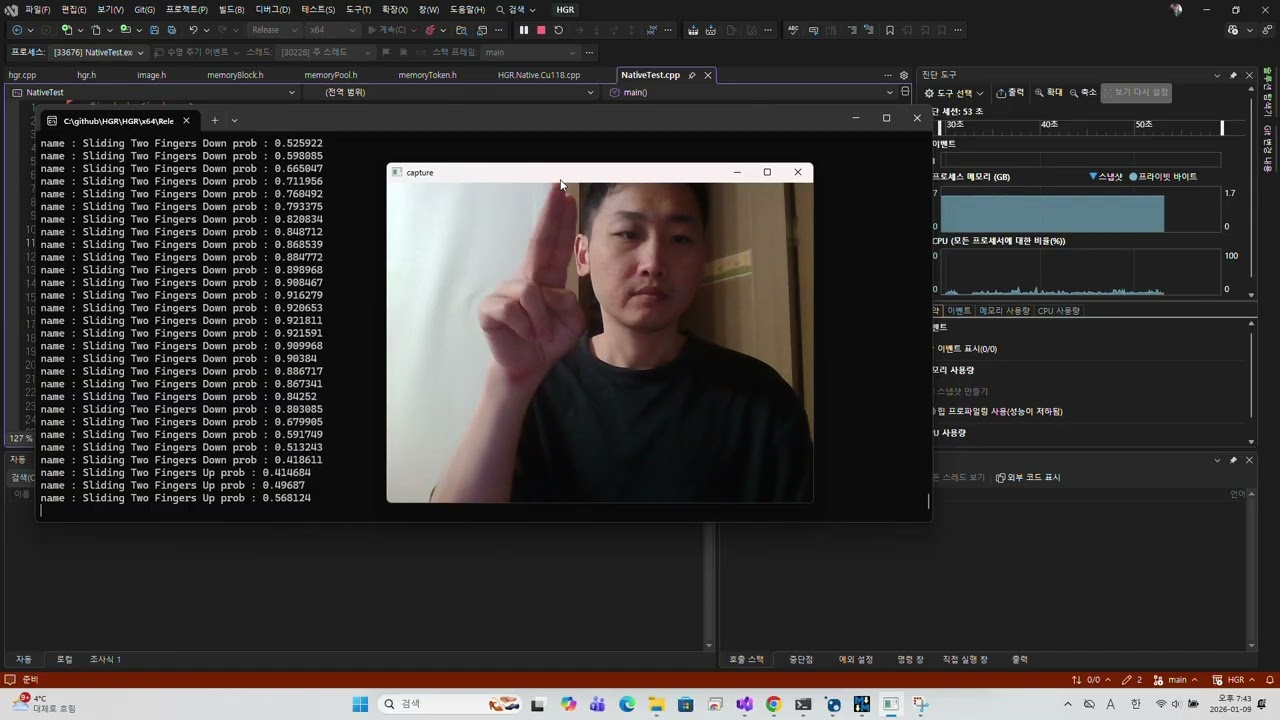This screenshot has width=1280, height=720.
Task: Switch to the 중단점 bottom tab
Action: click(801, 660)
